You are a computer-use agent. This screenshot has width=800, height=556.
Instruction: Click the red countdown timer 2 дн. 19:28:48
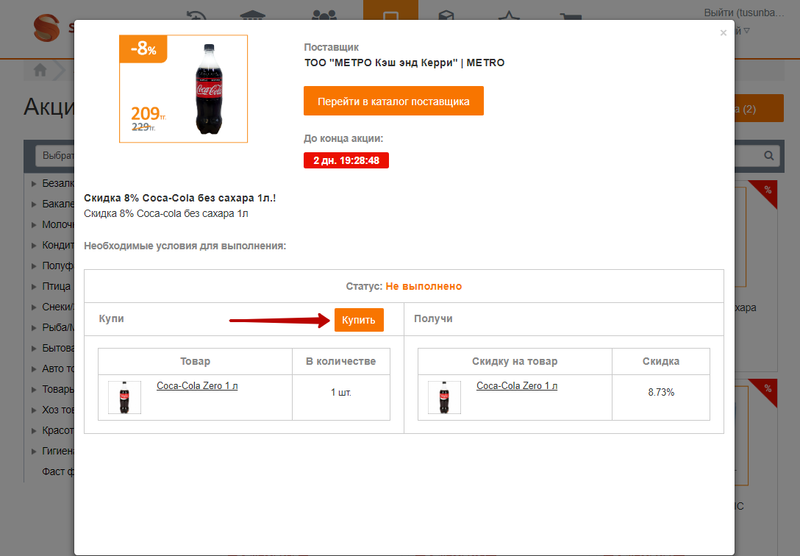[346, 160]
